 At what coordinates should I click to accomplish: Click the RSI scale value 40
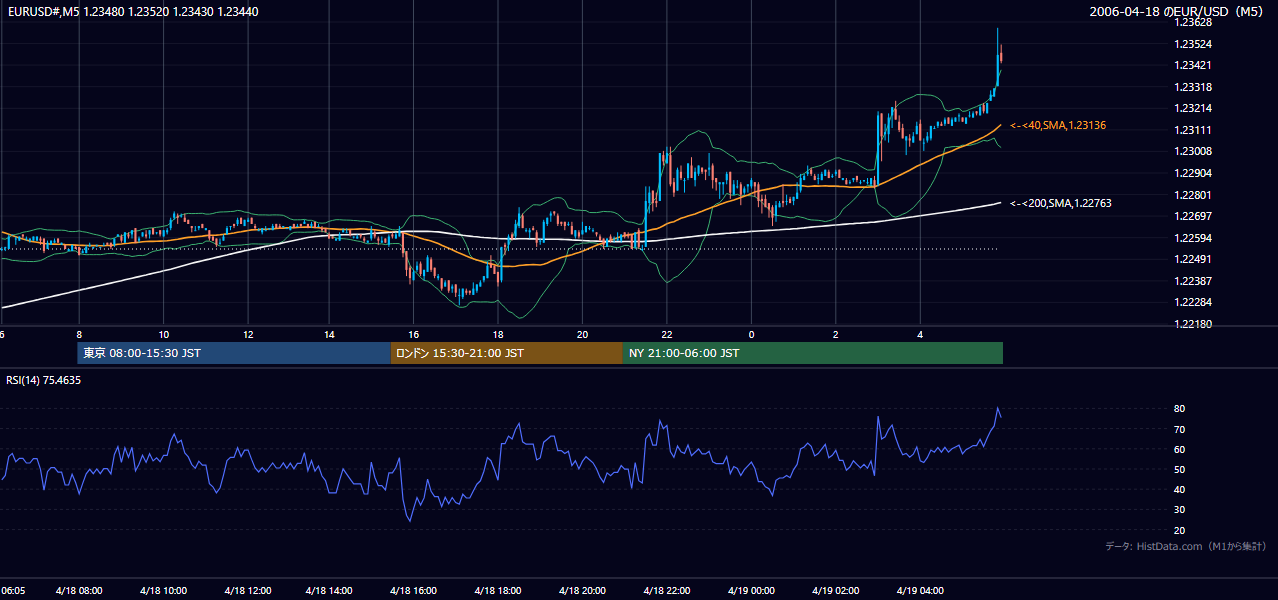point(1180,489)
